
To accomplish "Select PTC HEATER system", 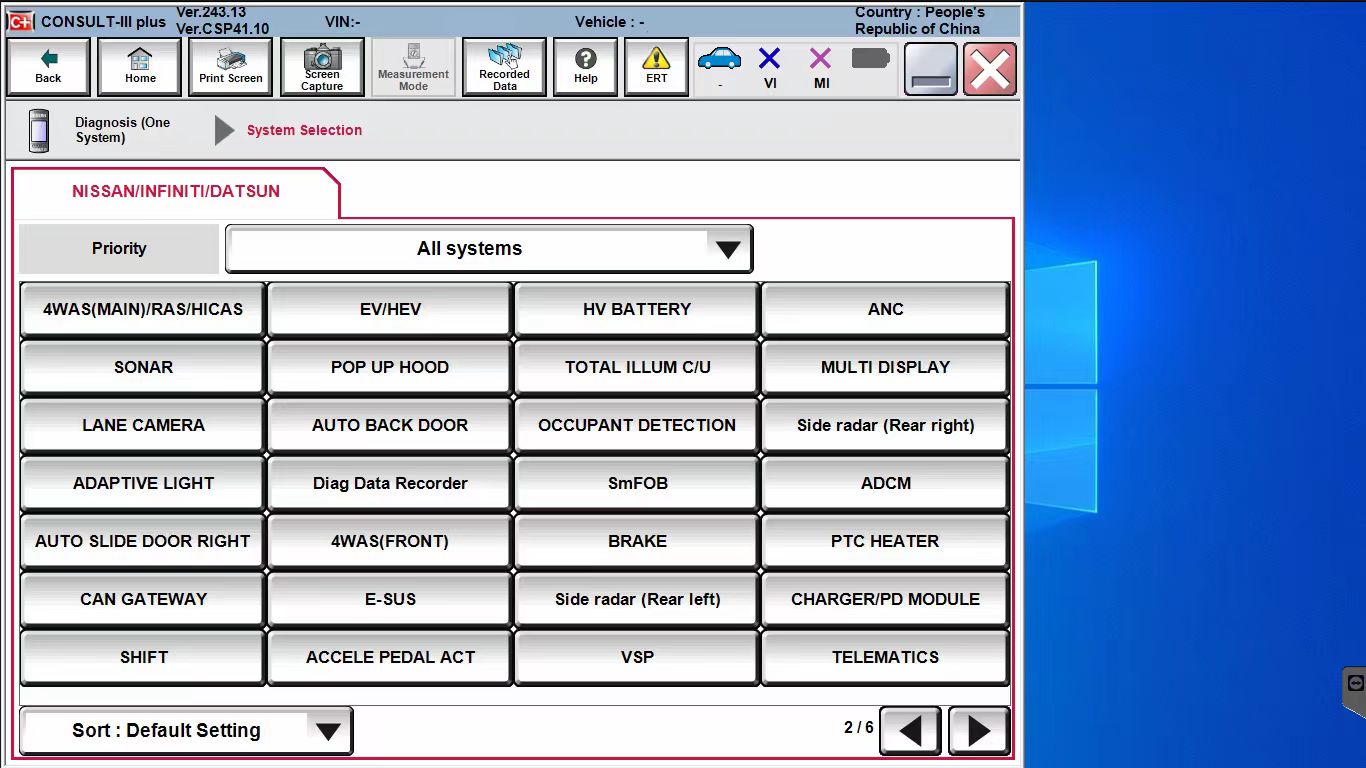I will click(x=885, y=542).
